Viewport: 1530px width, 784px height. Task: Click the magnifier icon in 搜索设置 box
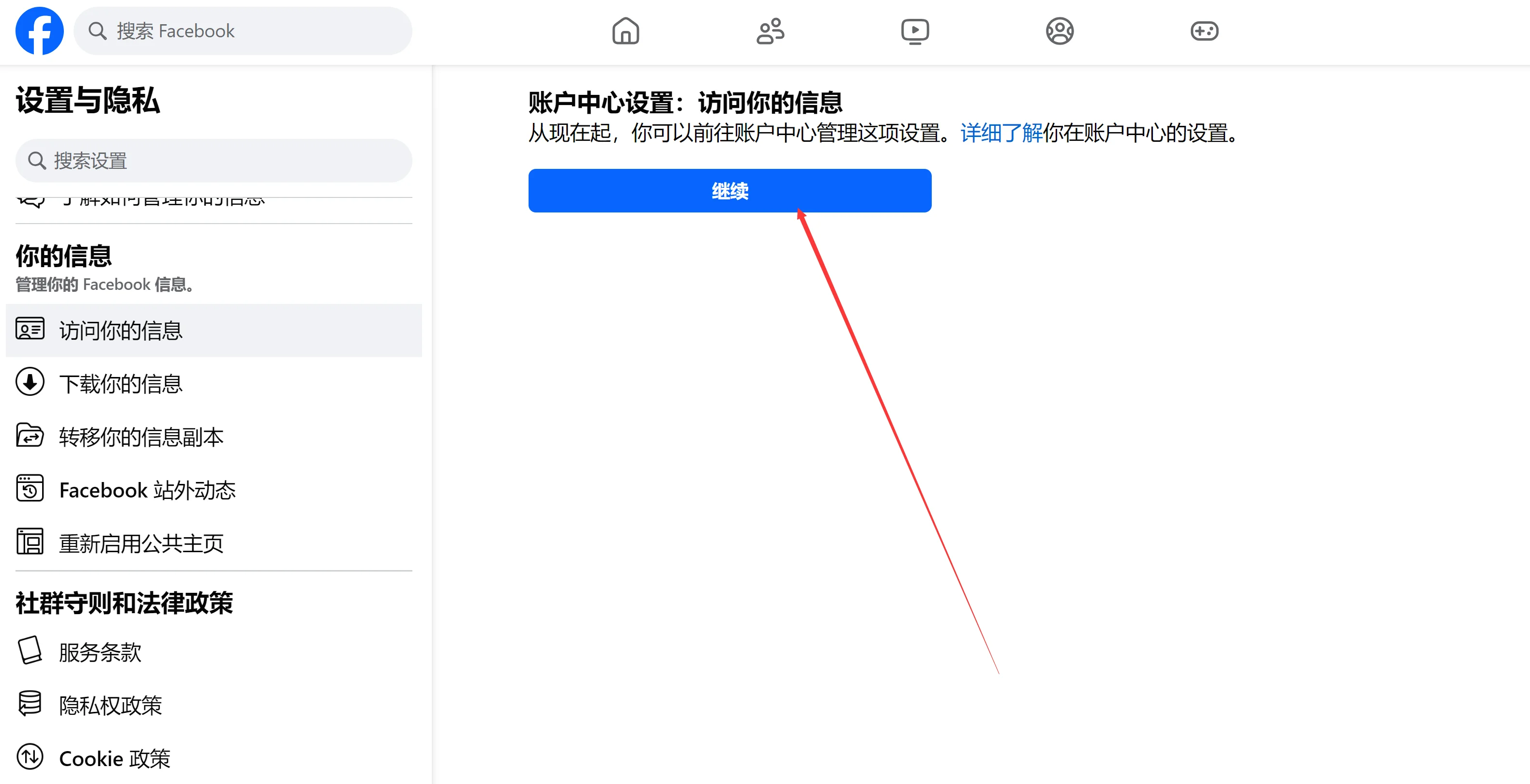(37, 160)
